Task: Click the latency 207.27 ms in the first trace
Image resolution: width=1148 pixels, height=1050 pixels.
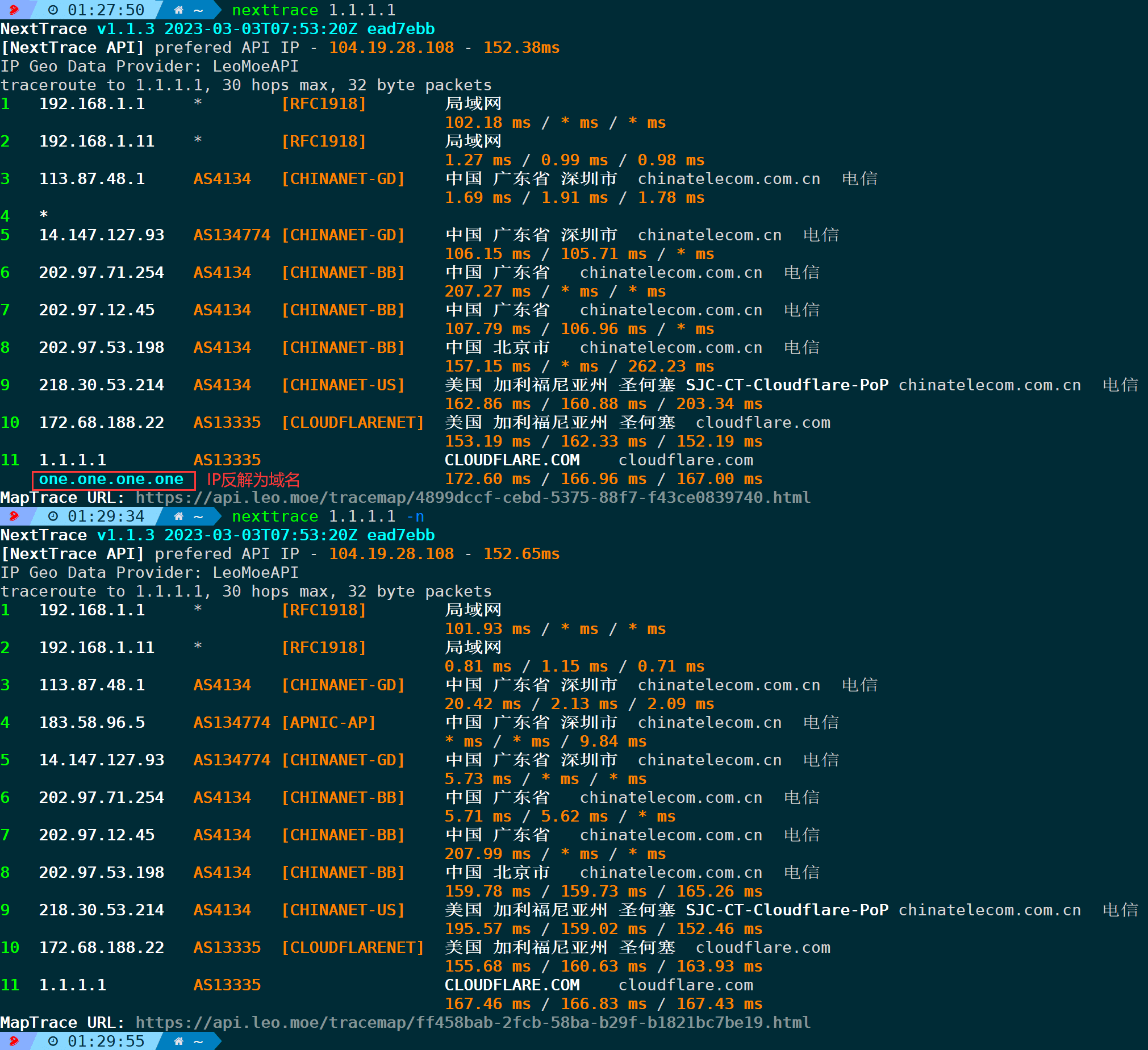Action: [487, 291]
